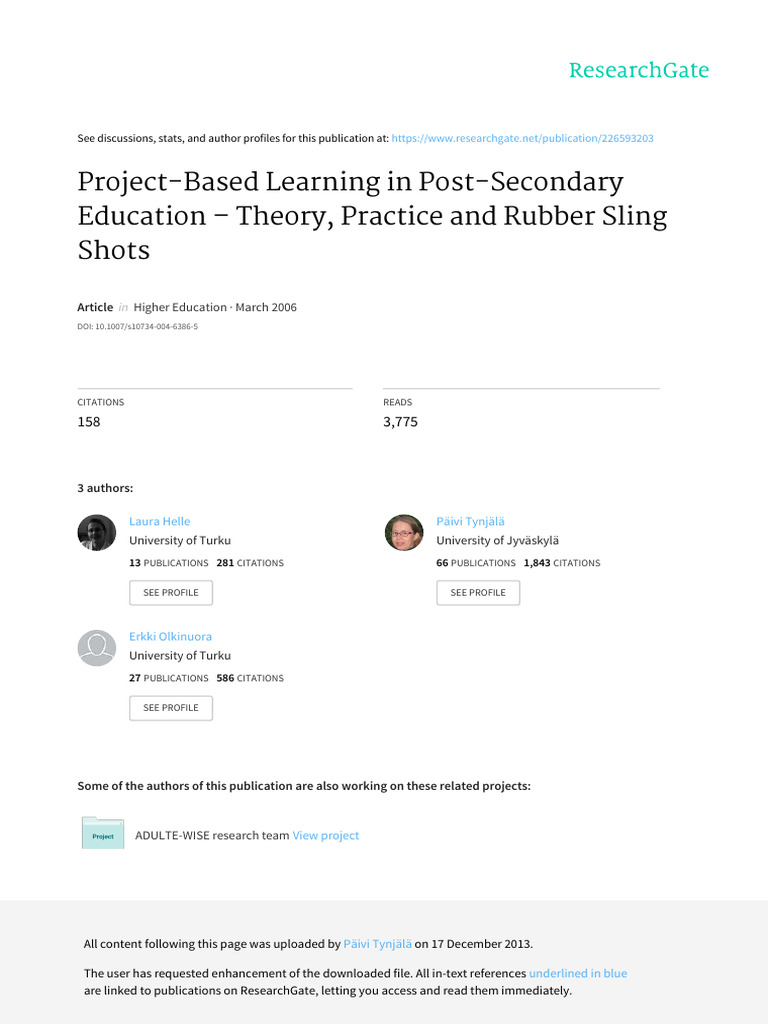Screen dimensions: 768x1024
Task: Click Erkki Olkinuora's placeholder avatar icon
Action: pos(97,648)
